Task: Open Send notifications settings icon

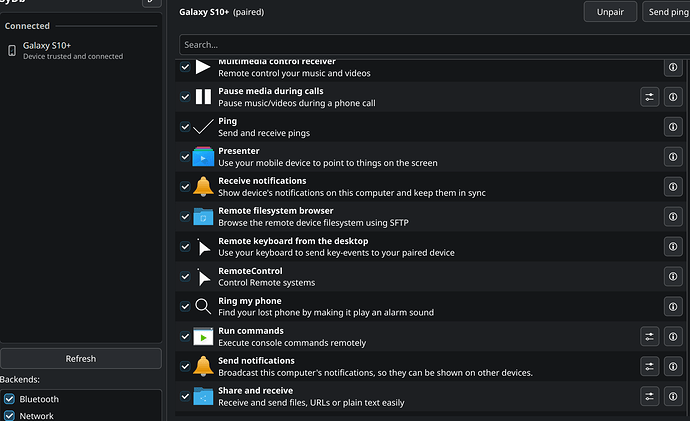Action: pyautogui.click(x=650, y=366)
